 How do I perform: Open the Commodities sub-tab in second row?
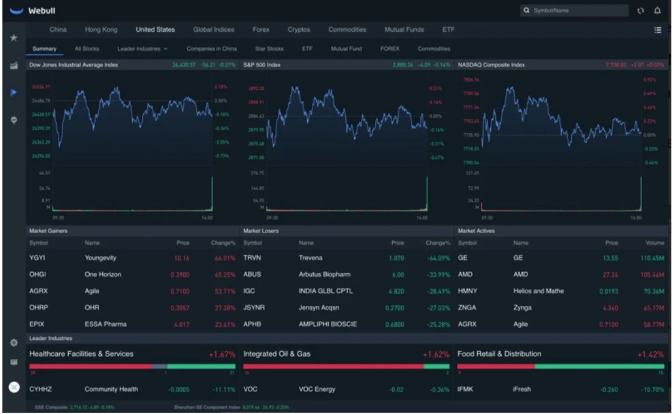[434, 49]
